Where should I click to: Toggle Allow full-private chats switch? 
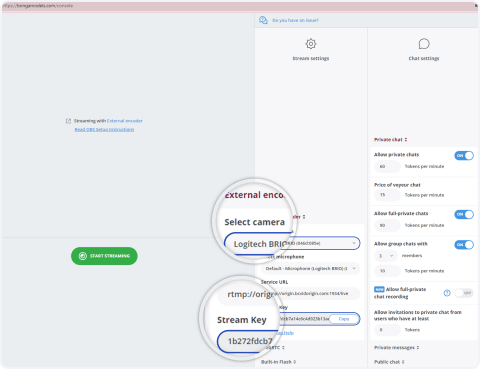pos(464,214)
